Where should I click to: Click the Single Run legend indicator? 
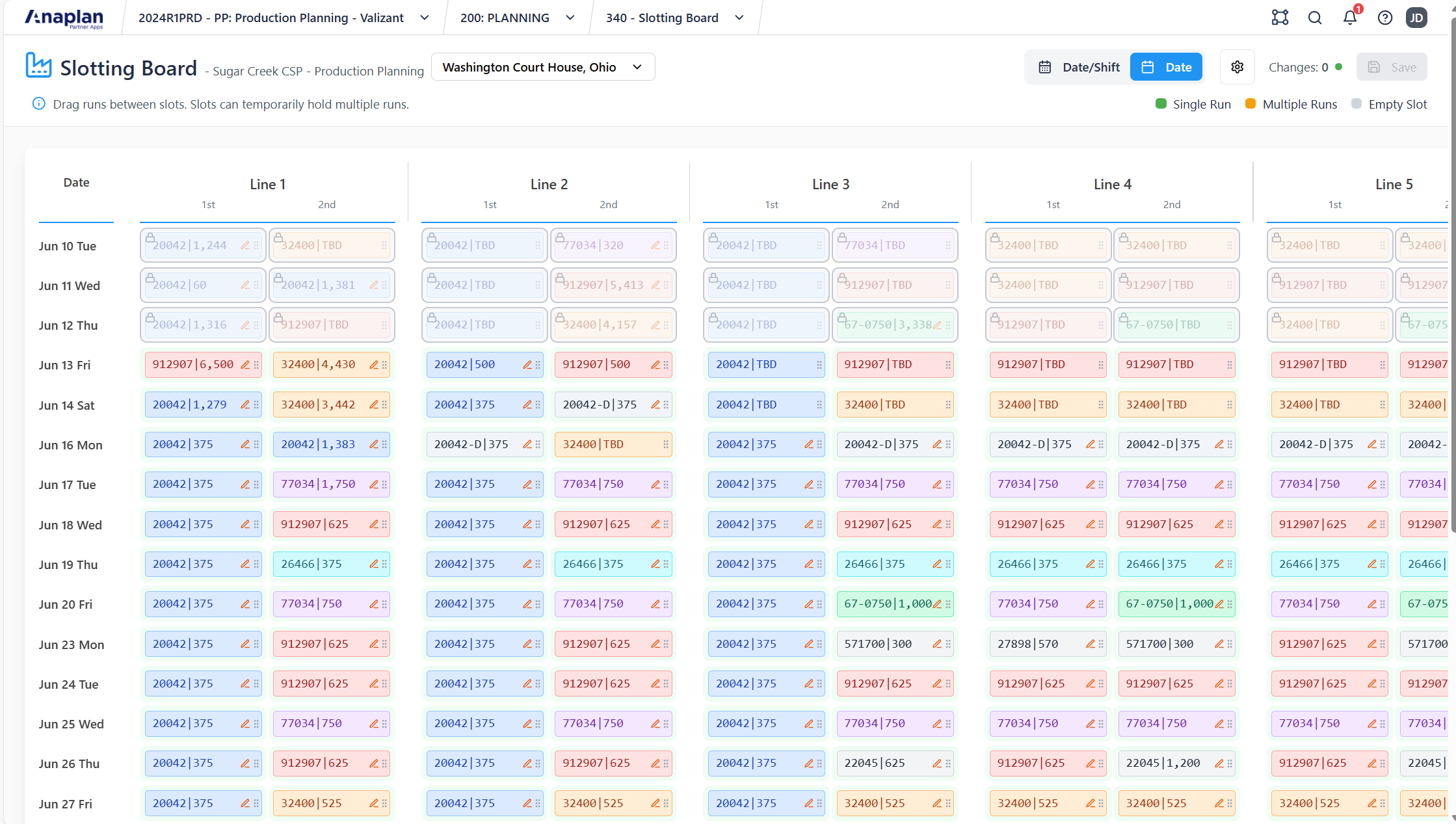click(x=1161, y=104)
